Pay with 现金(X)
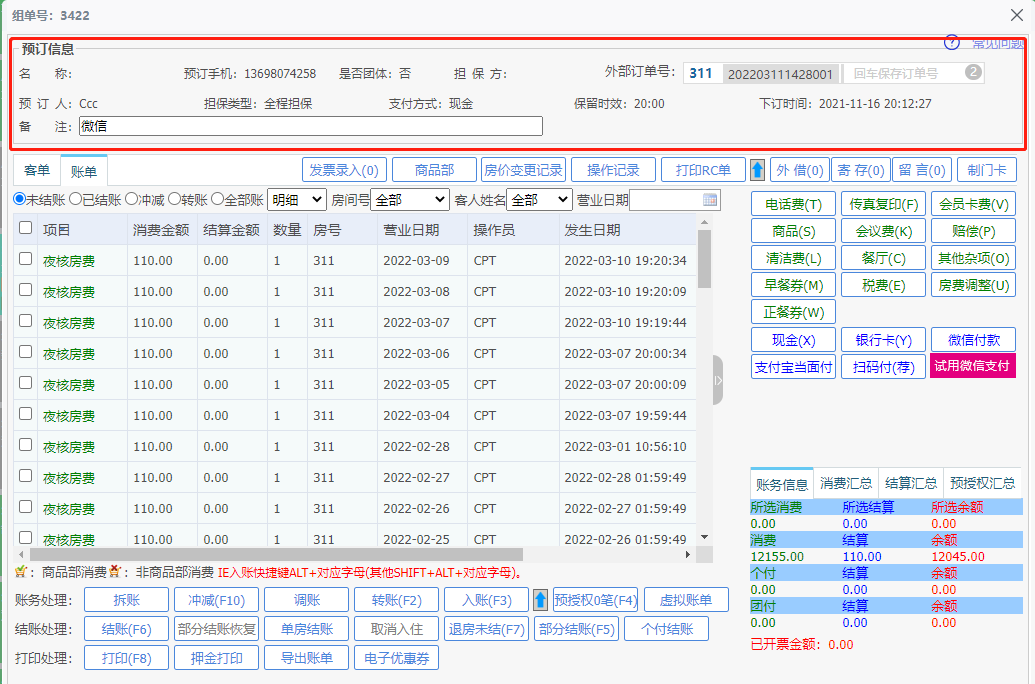 793,340
